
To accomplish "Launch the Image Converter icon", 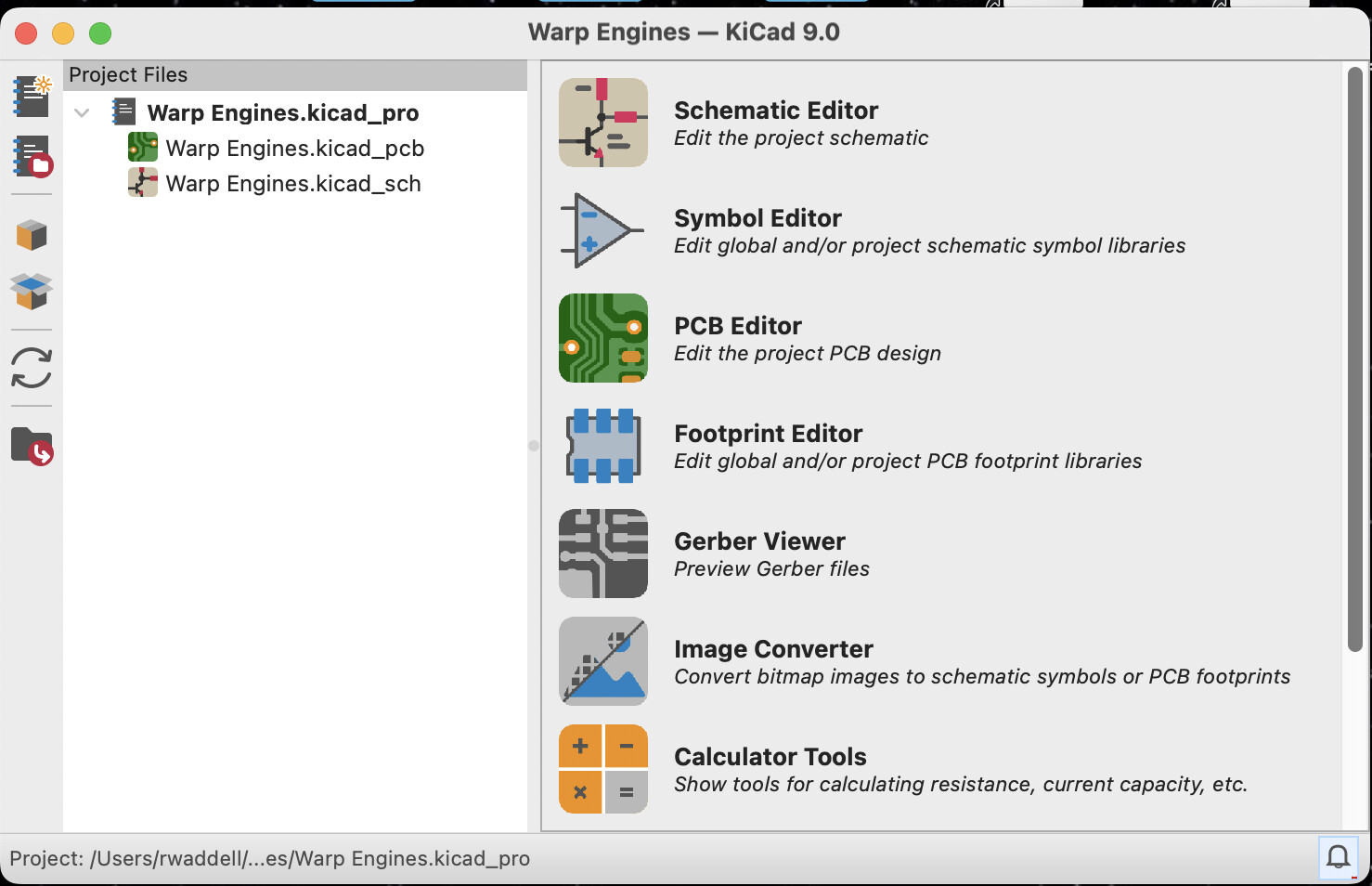I will click(x=603, y=661).
